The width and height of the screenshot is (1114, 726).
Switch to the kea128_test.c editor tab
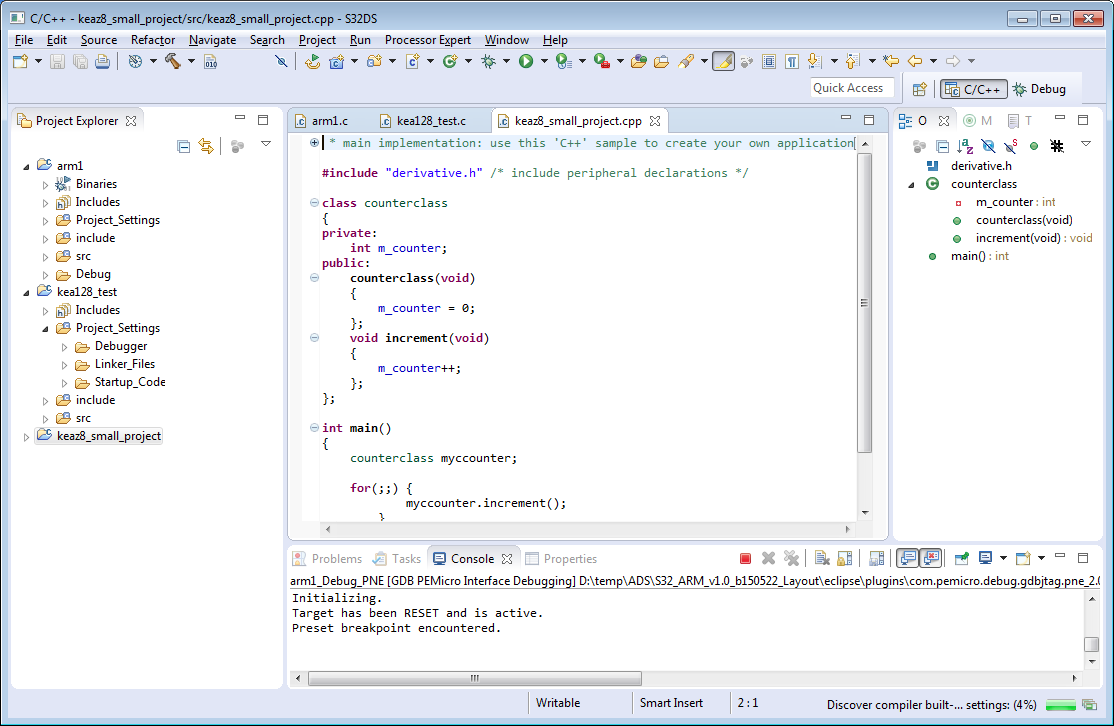click(430, 121)
